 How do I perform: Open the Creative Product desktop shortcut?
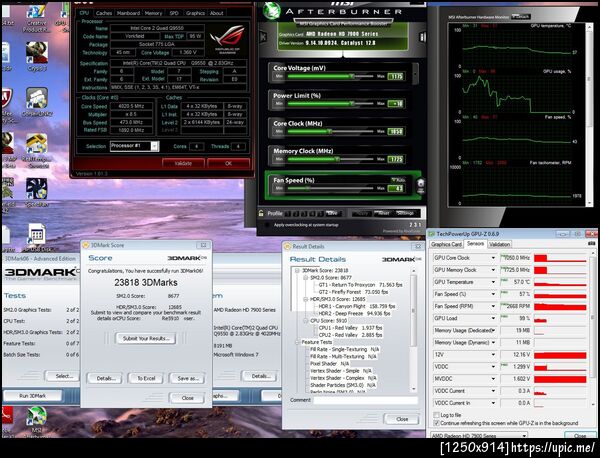[x=36, y=16]
